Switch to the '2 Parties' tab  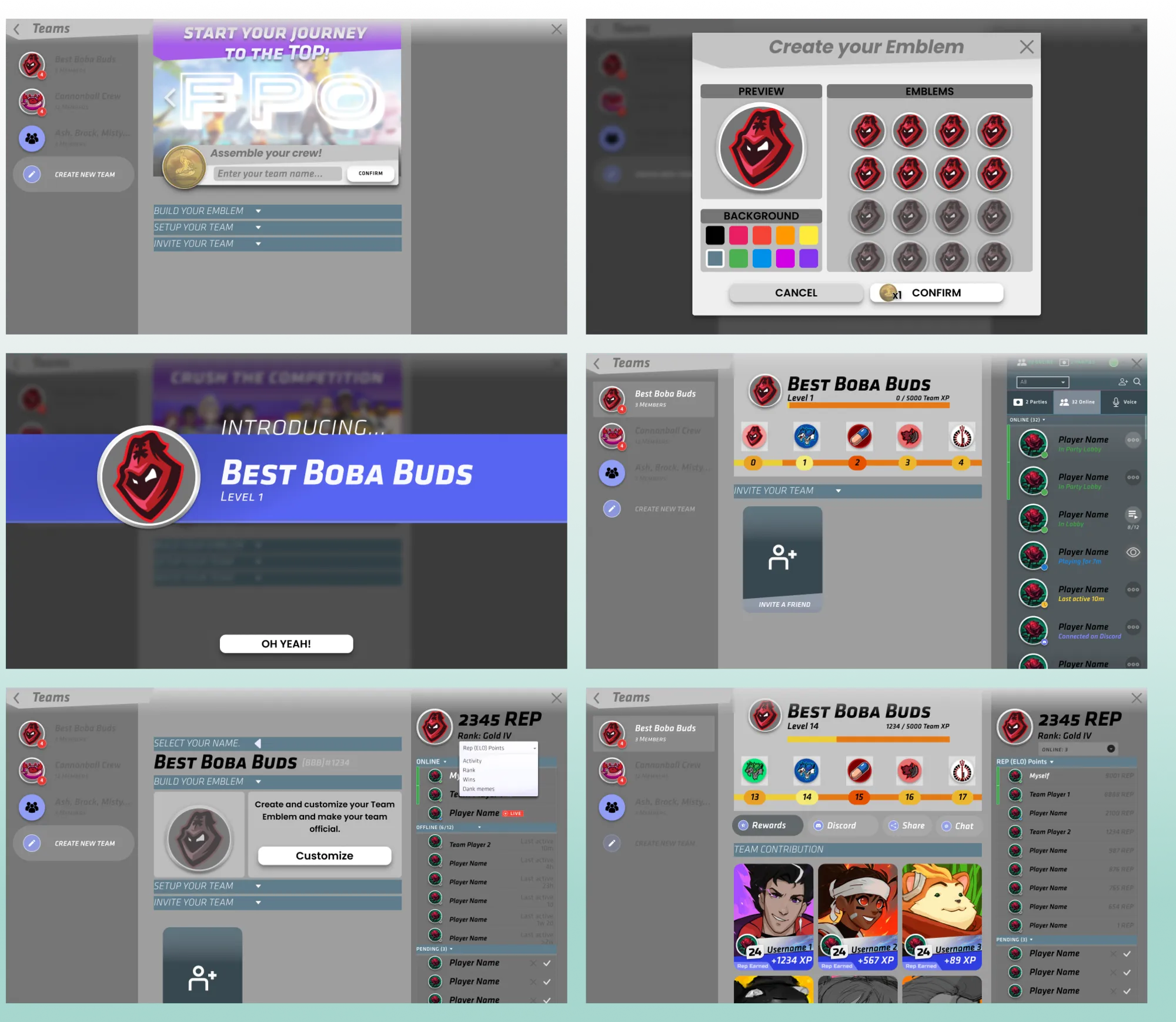(1030, 402)
